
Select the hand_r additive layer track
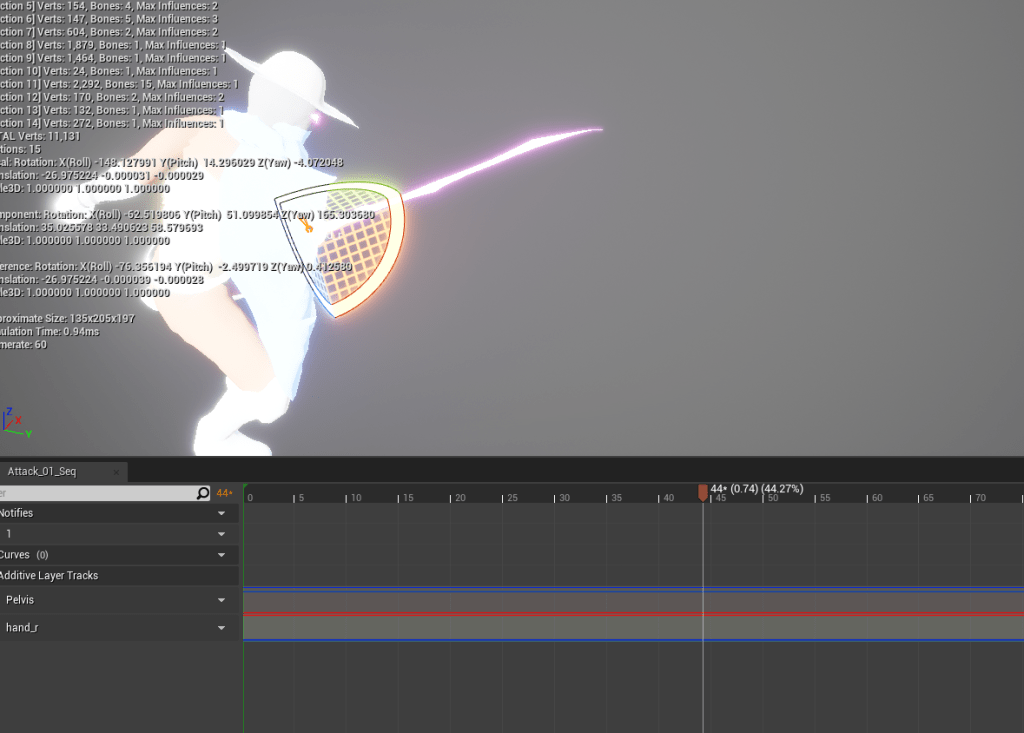pos(22,628)
